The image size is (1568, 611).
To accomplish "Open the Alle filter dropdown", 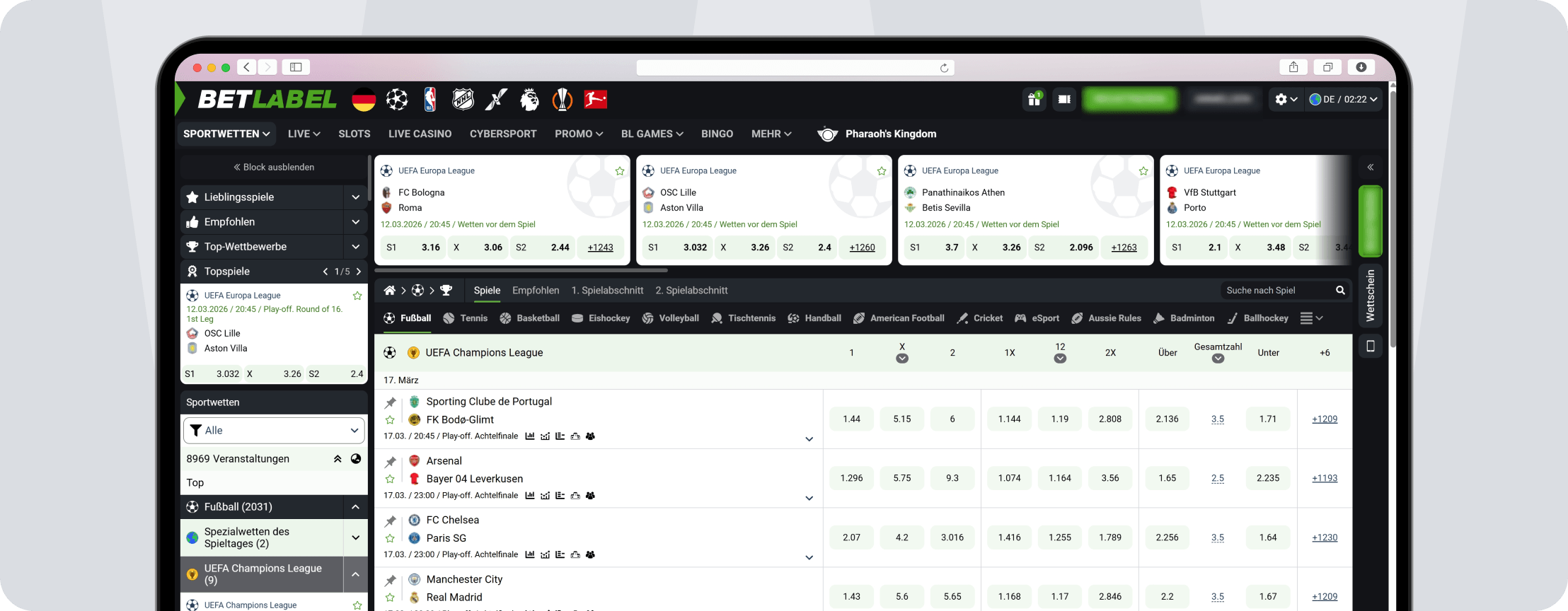I will [274, 431].
